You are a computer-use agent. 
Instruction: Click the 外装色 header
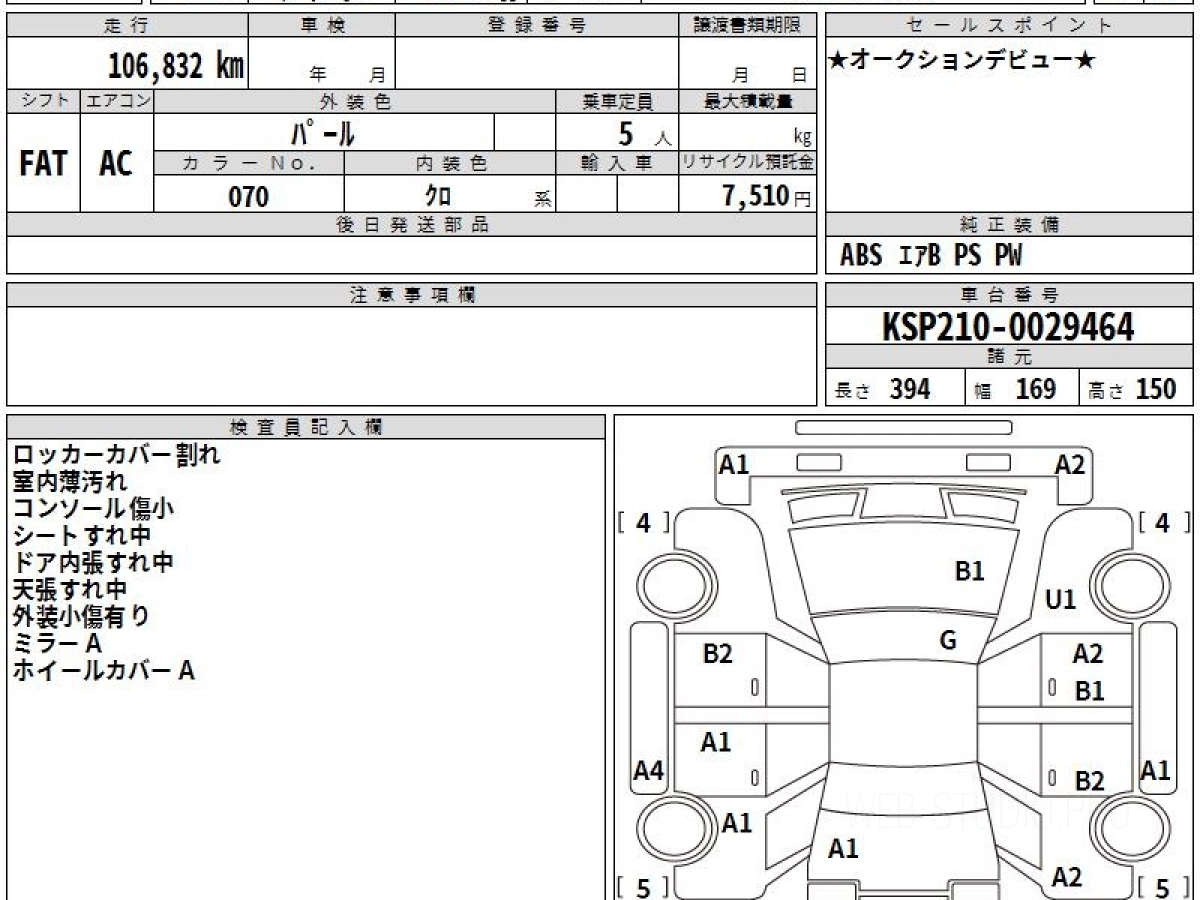tap(355, 101)
